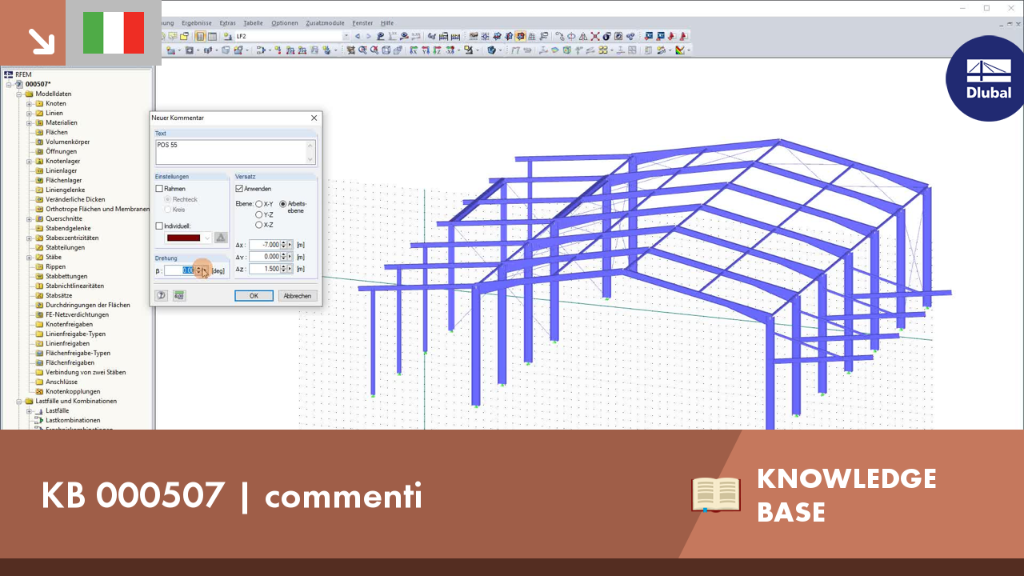Tick the Rahmen checkbox

click(159, 189)
